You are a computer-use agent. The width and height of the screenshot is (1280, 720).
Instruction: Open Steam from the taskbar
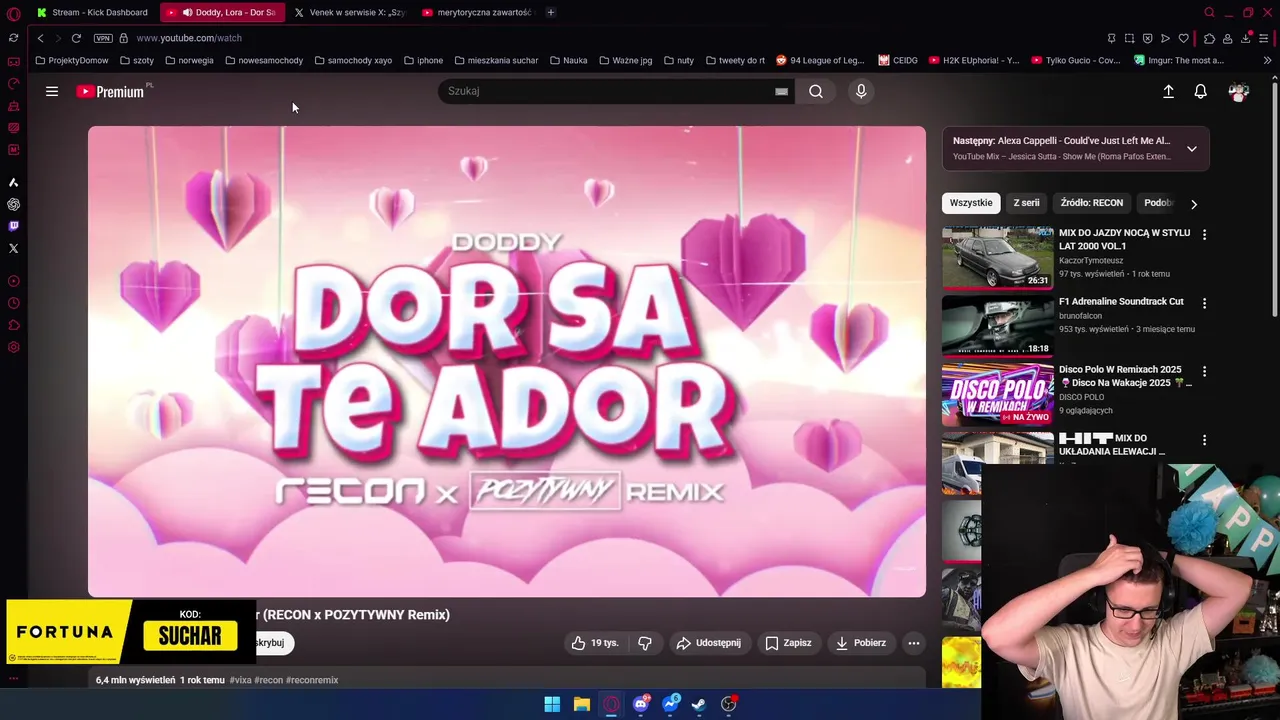699,704
